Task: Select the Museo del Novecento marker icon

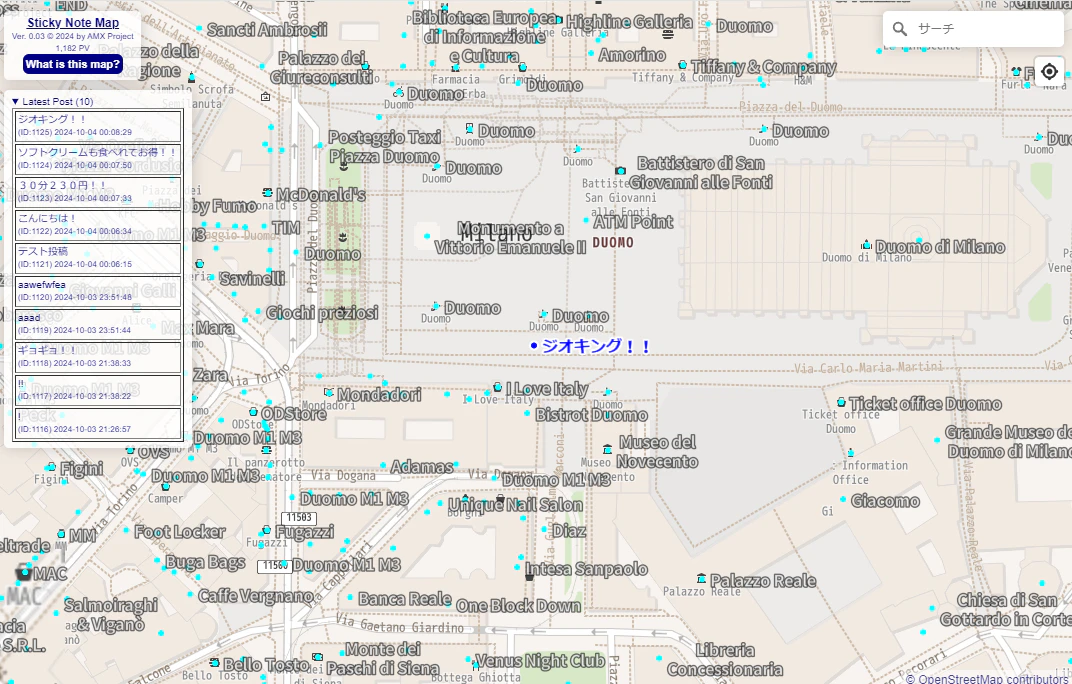Action: click(607, 449)
